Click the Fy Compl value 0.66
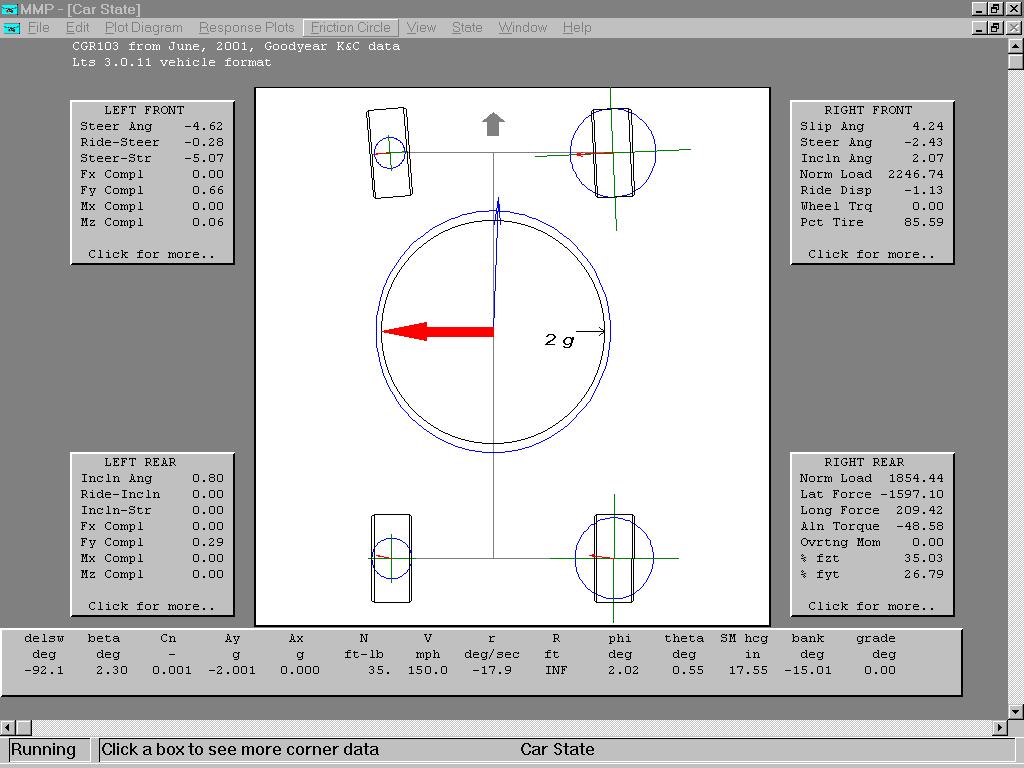This screenshot has height=768, width=1024. [x=208, y=190]
